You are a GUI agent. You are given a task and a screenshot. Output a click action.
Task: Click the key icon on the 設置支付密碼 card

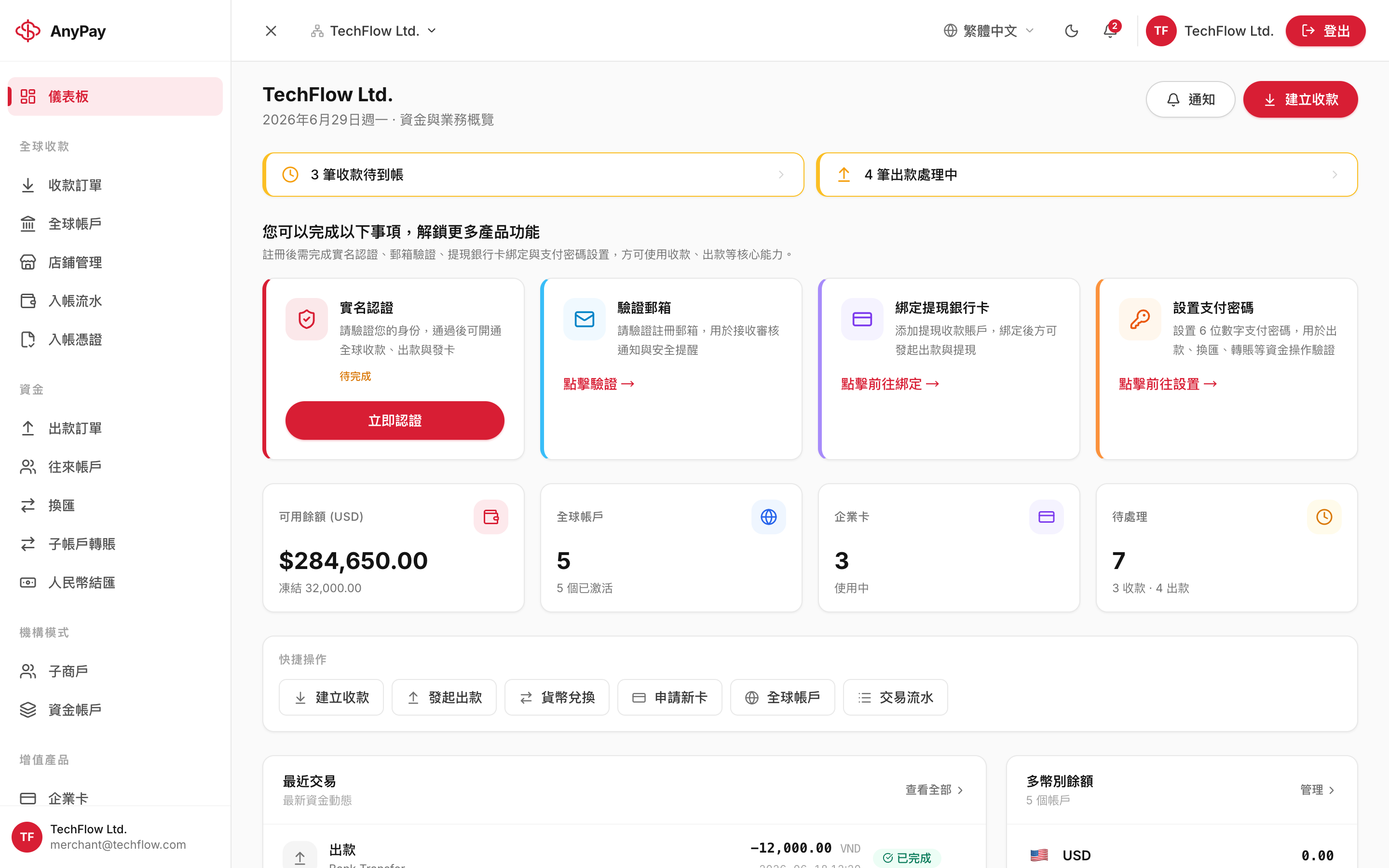[1140, 319]
